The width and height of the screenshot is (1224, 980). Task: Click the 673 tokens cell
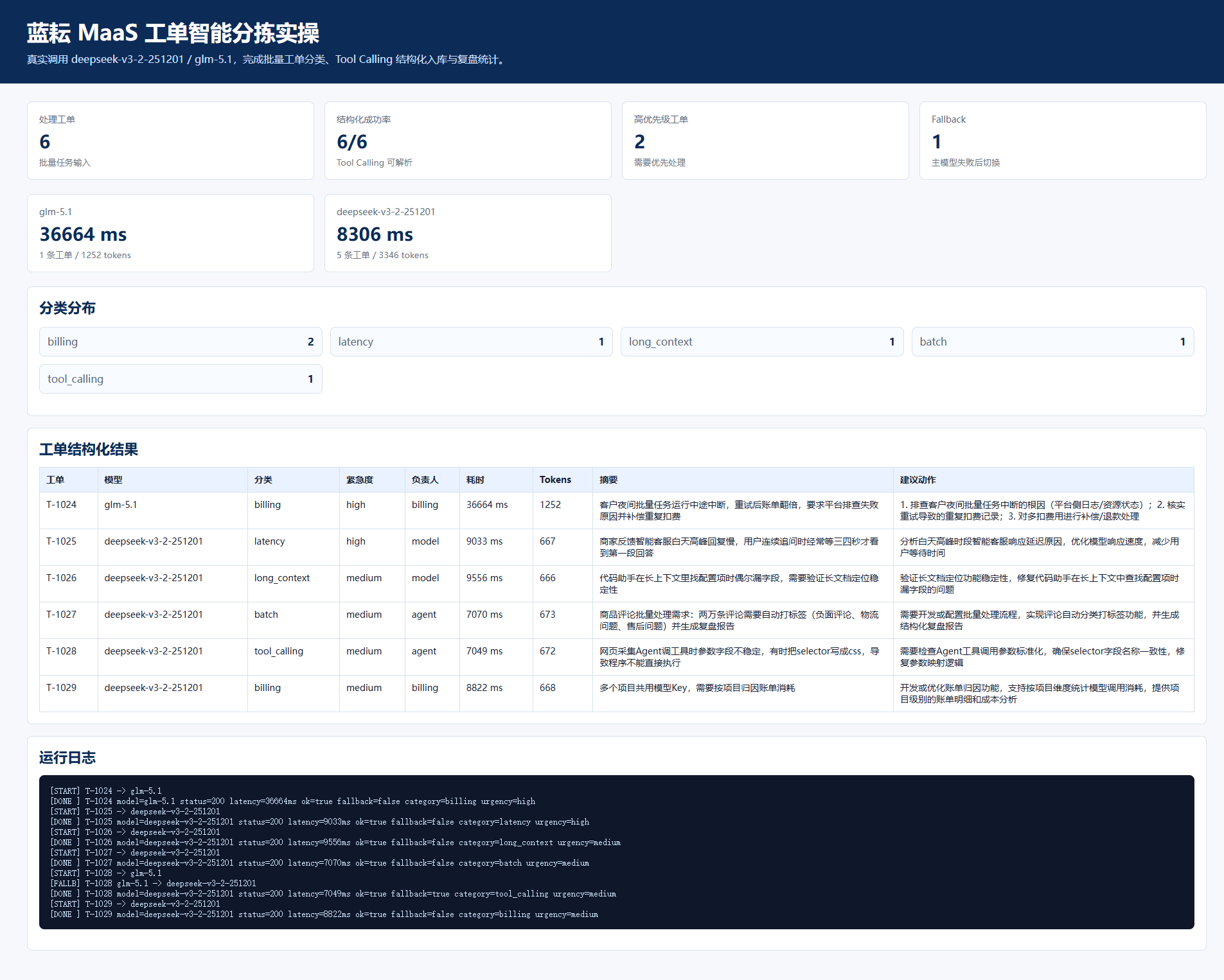[x=563, y=620]
